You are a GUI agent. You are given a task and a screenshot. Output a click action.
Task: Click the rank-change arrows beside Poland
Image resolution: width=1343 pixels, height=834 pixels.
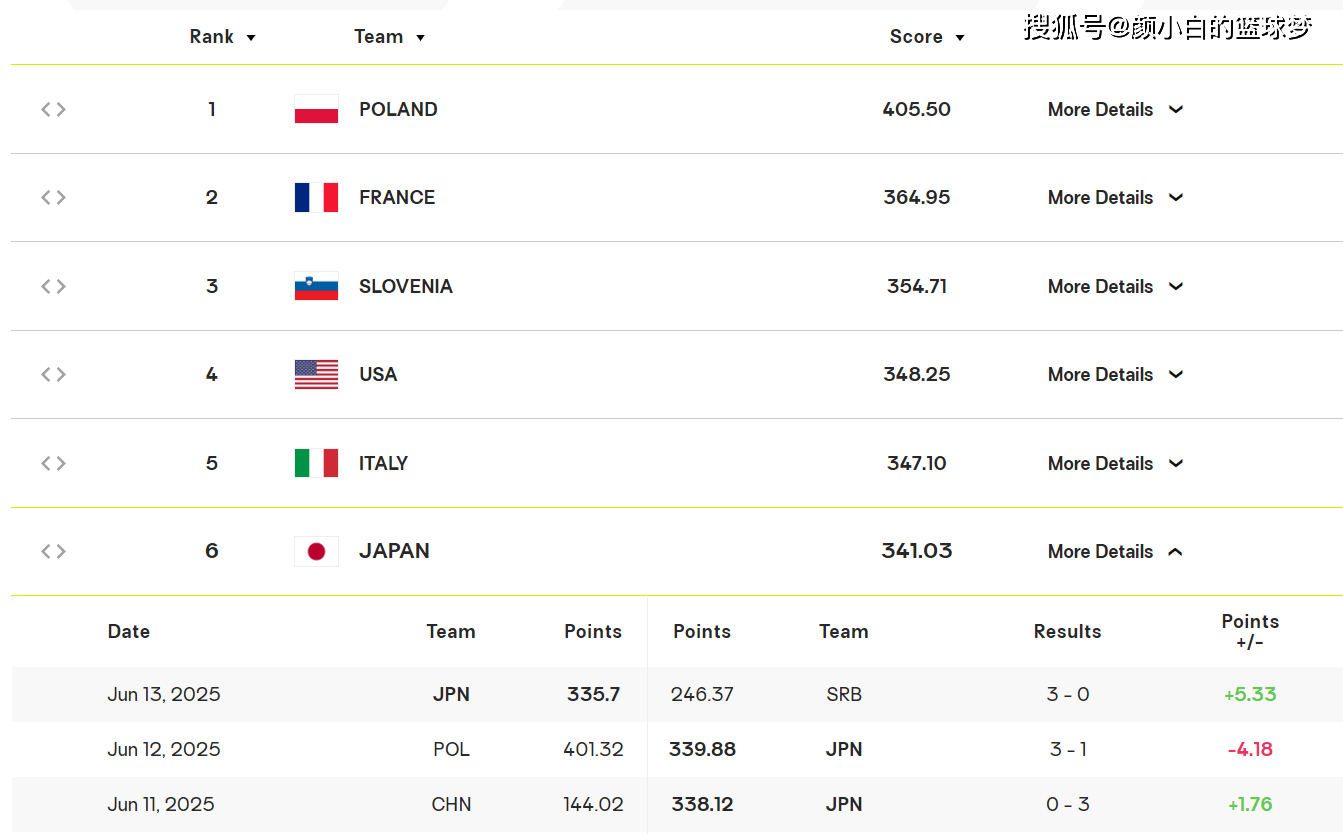[53, 109]
